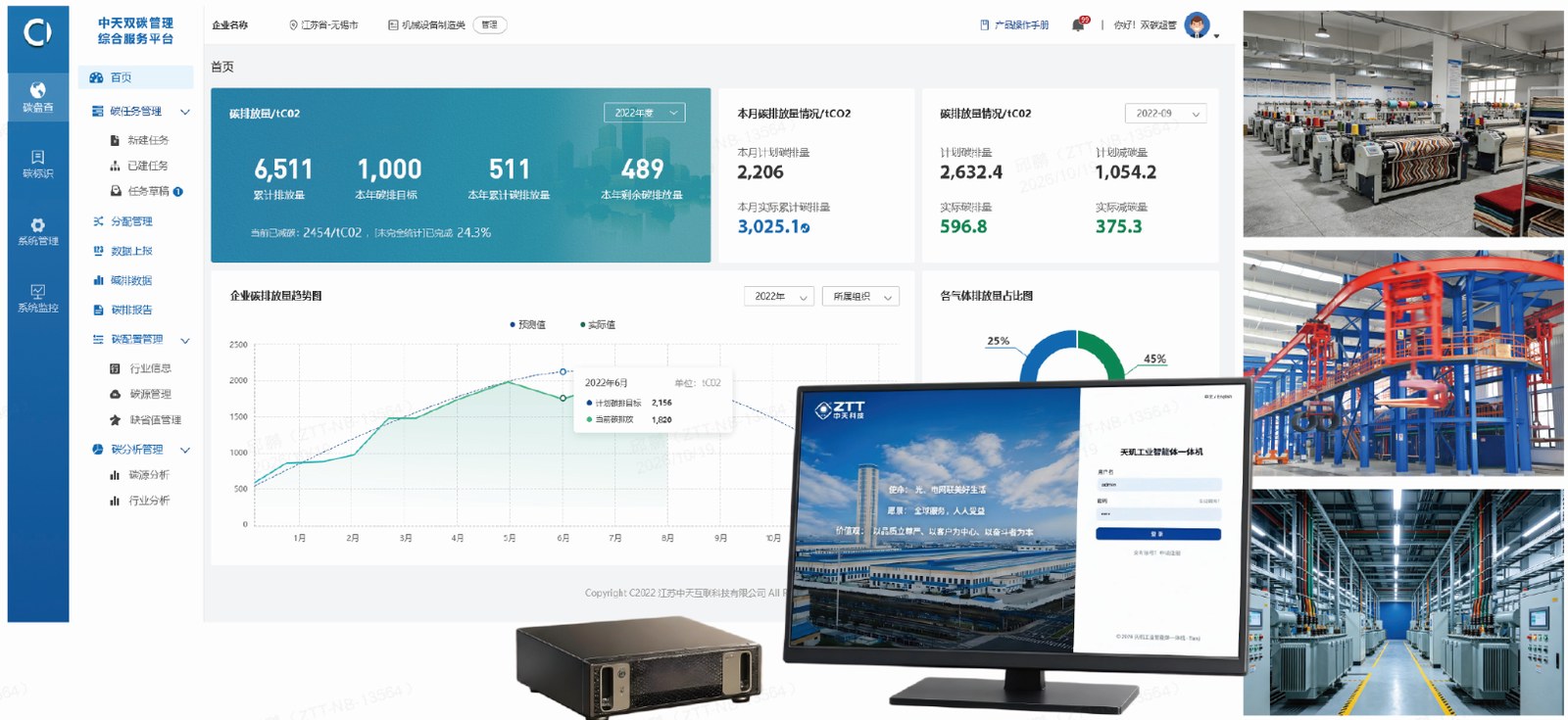Collapse the 碳配置管理 menu group
This screenshot has height=720, width=1568.
[x=184, y=340]
